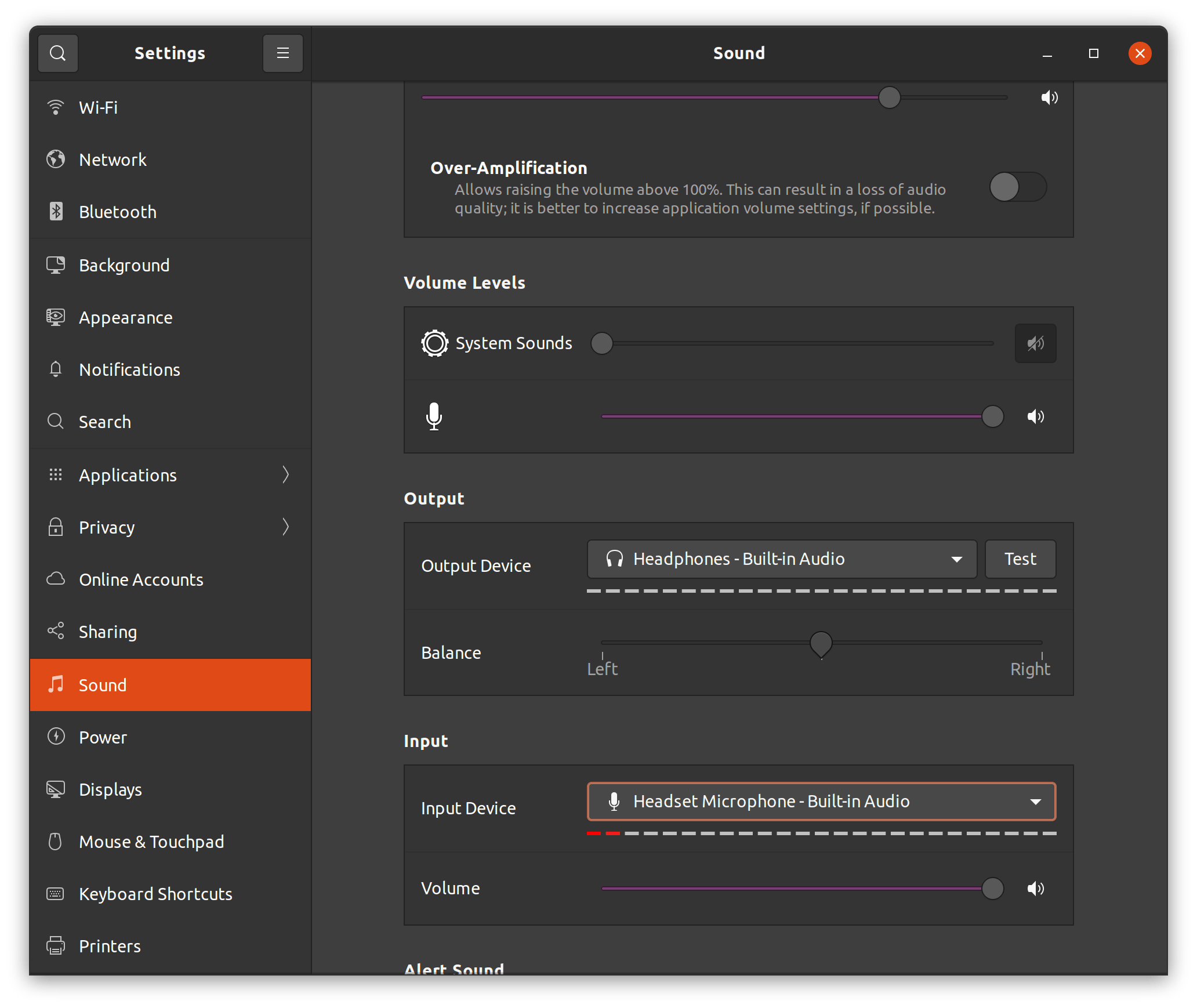This screenshot has width=1197, height=1008.
Task: Click the microphone icon in Volume Levels
Action: click(434, 416)
